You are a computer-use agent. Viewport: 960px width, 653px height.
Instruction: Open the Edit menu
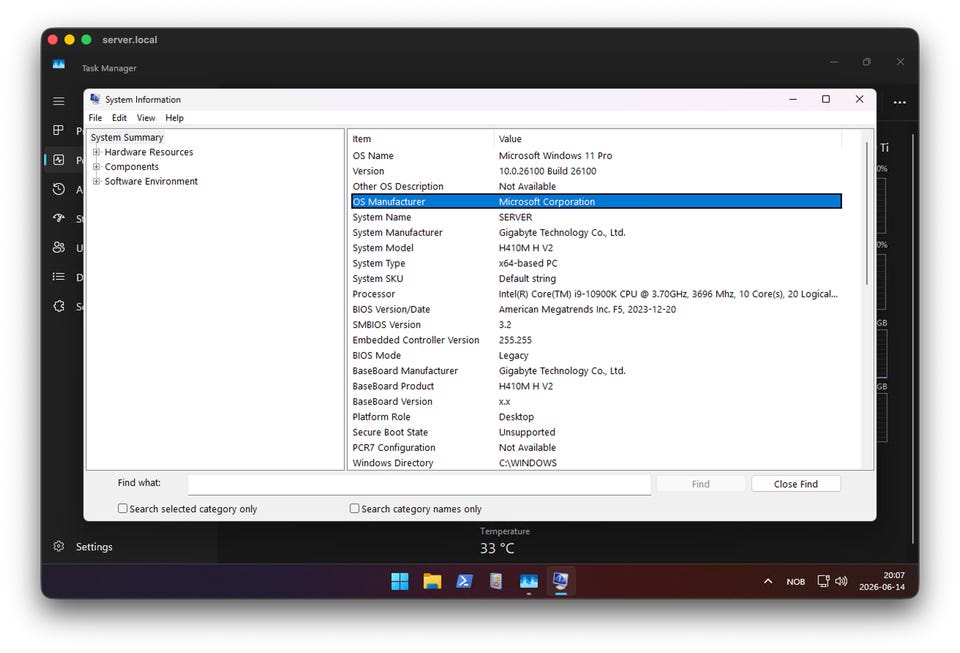(119, 118)
